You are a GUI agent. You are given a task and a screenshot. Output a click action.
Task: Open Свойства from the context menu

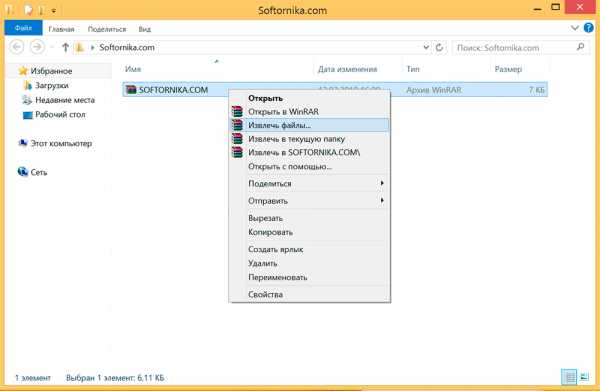309,294
